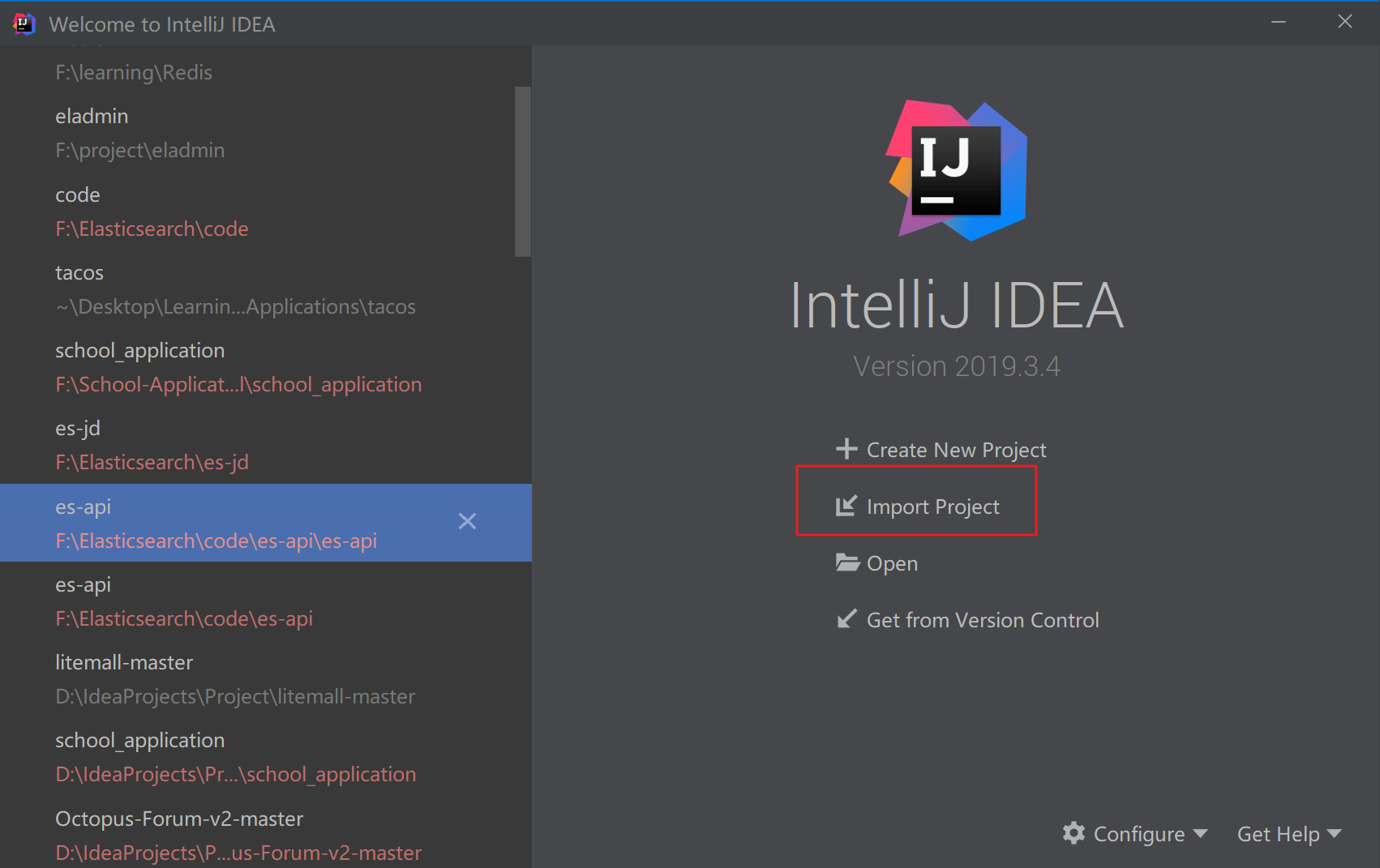Click the Version 2019.3.4 text
Image resolution: width=1380 pixels, height=868 pixels.
[957, 366]
